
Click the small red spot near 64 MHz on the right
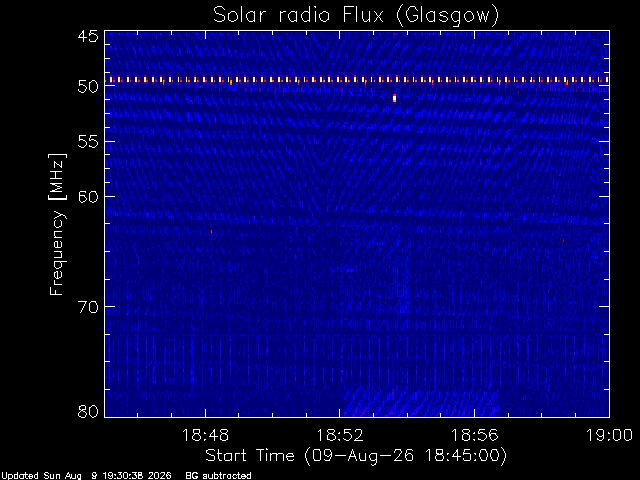pyautogui.click(x=563, y=240)
